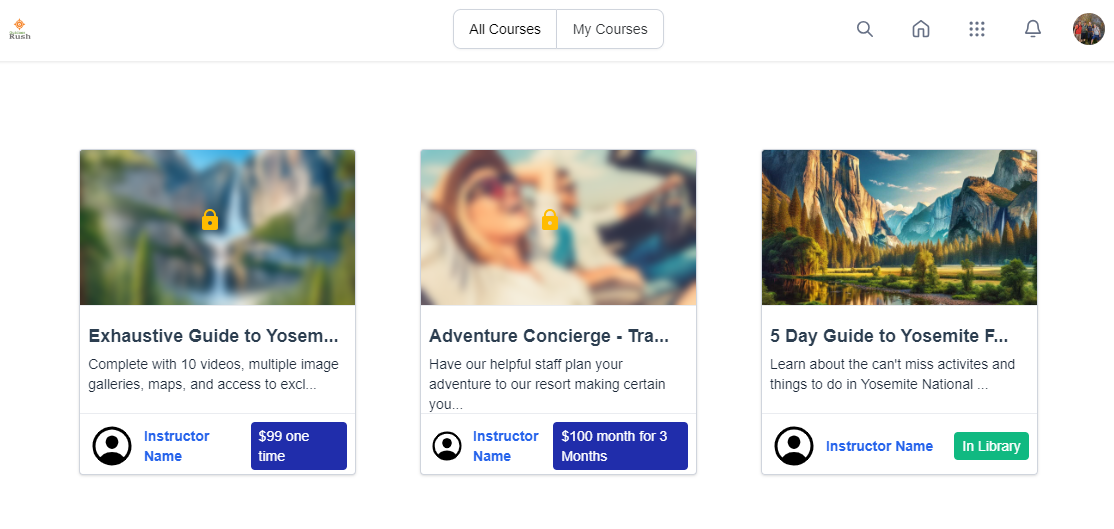The height and width of the screenshot is (529, 1114).
Task: Click the In Library badge
Action: 991,446
